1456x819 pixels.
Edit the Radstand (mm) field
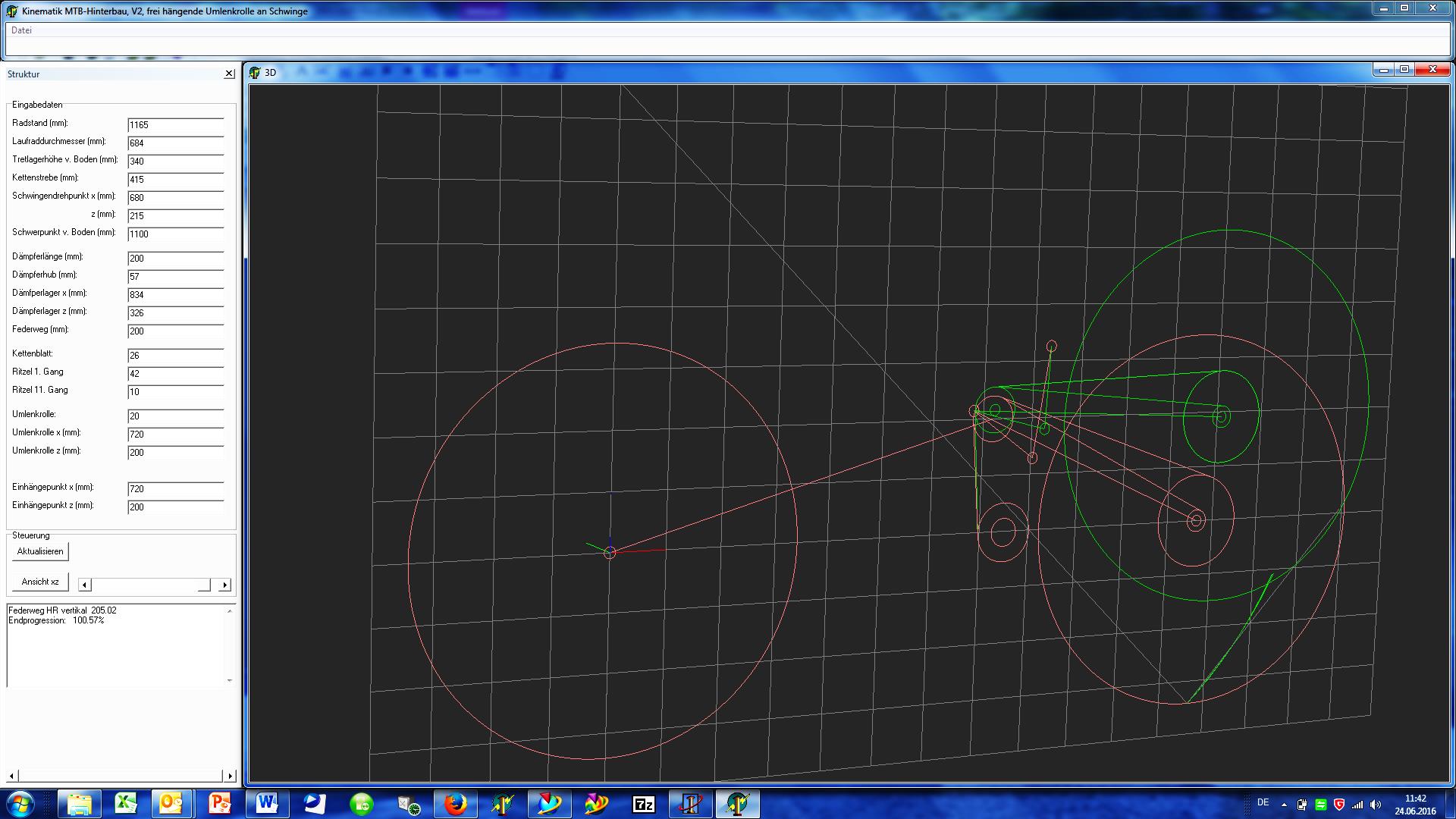click(x=176, y=125)
